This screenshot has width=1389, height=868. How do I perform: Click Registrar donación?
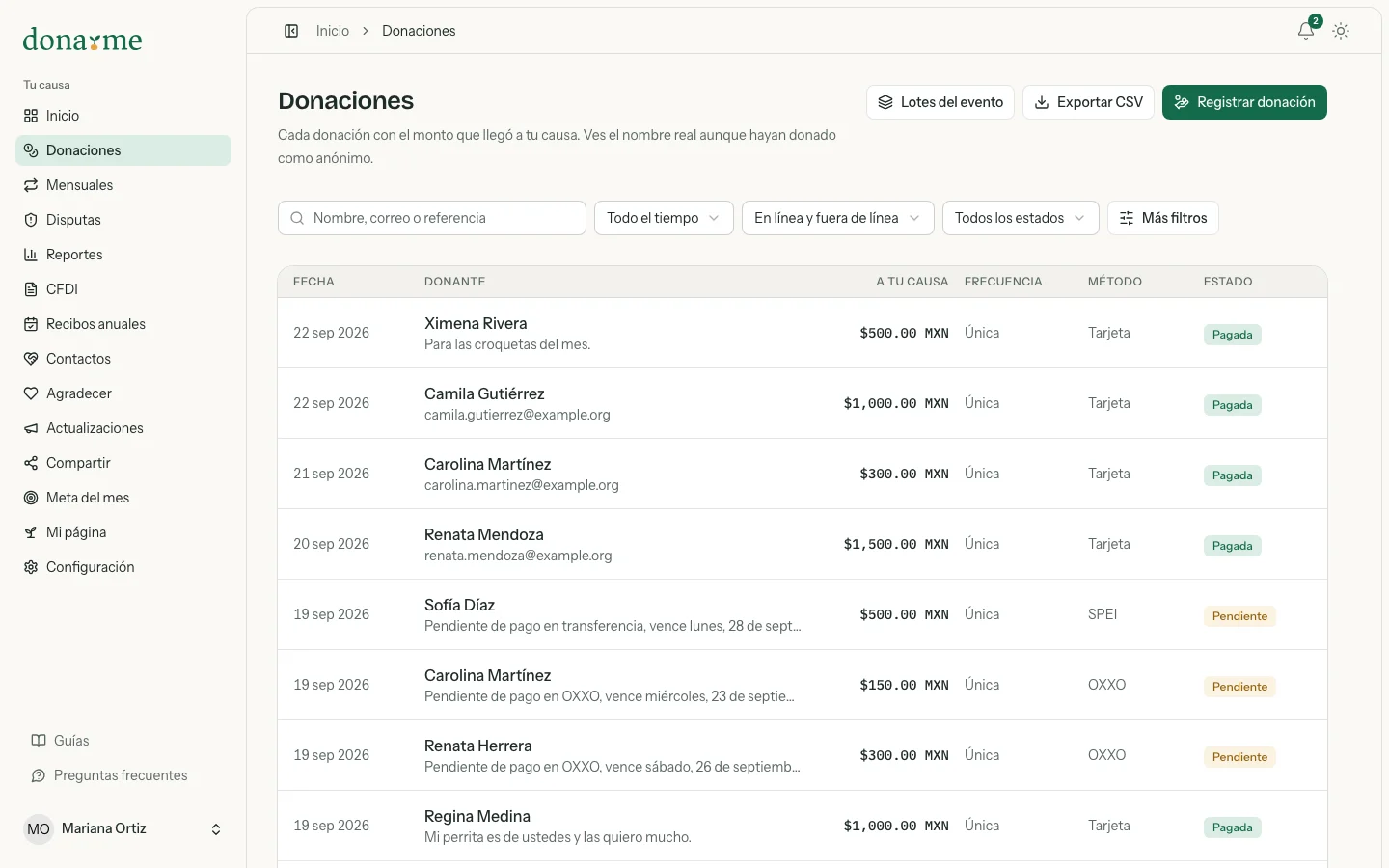[1244, 102]
